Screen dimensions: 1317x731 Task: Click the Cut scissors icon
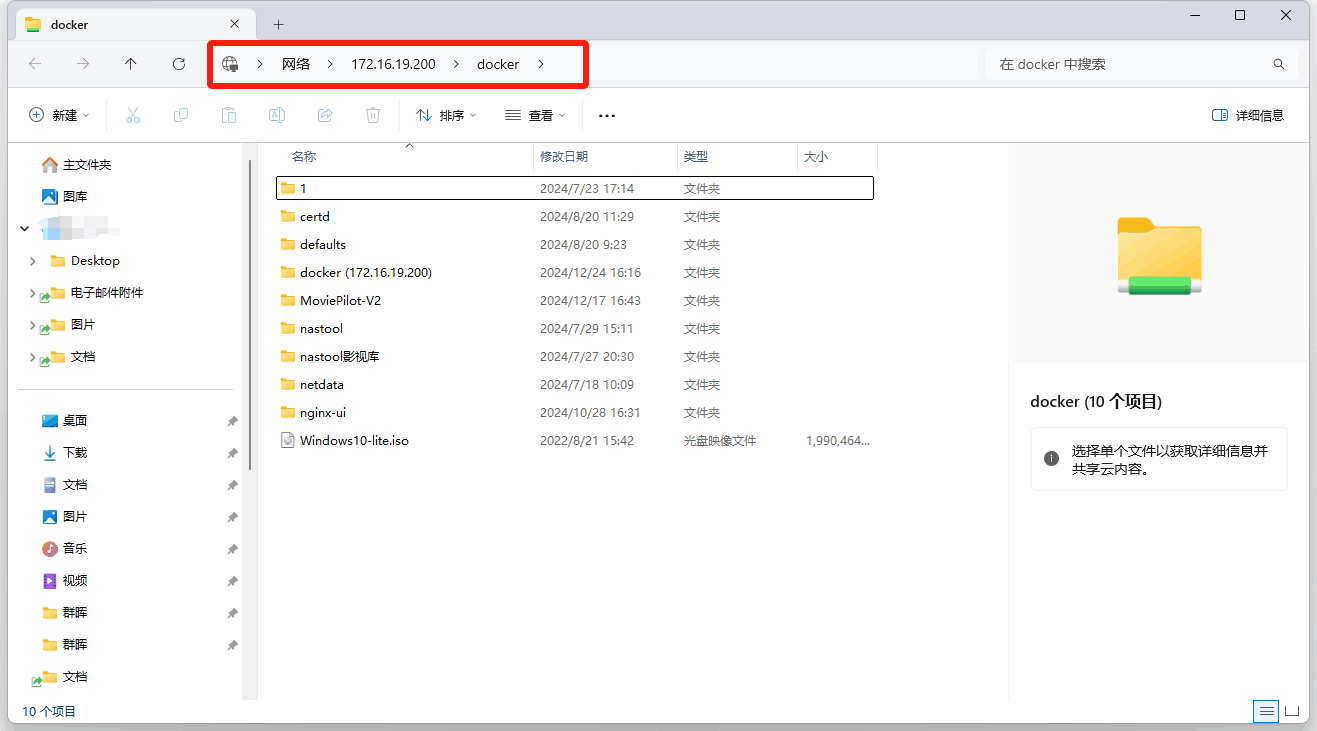(x=133, y=115)
